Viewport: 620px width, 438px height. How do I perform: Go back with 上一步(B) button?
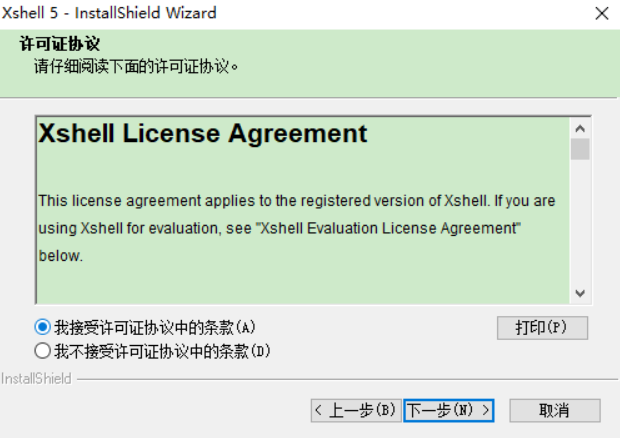pyautogui.click(x=356, y=410)
